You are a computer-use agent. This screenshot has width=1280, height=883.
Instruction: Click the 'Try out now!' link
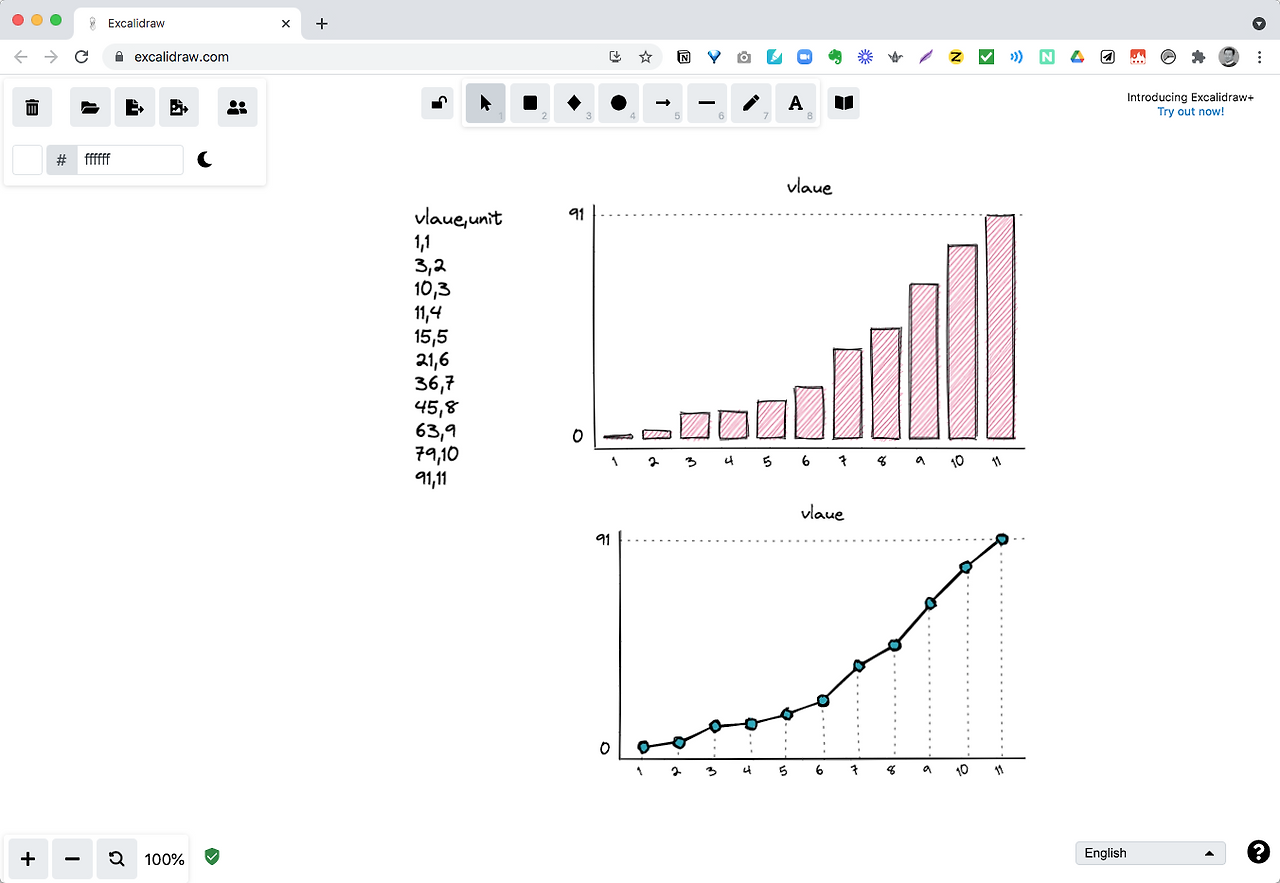1190,112
